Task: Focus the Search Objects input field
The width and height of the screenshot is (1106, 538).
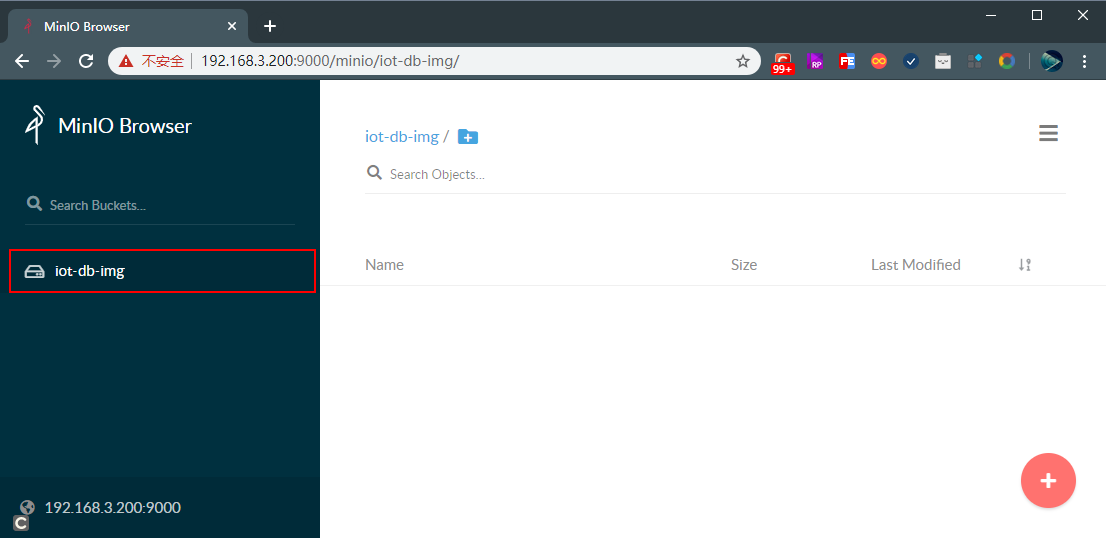Action: pyautogui.click(x=715, y=174)
